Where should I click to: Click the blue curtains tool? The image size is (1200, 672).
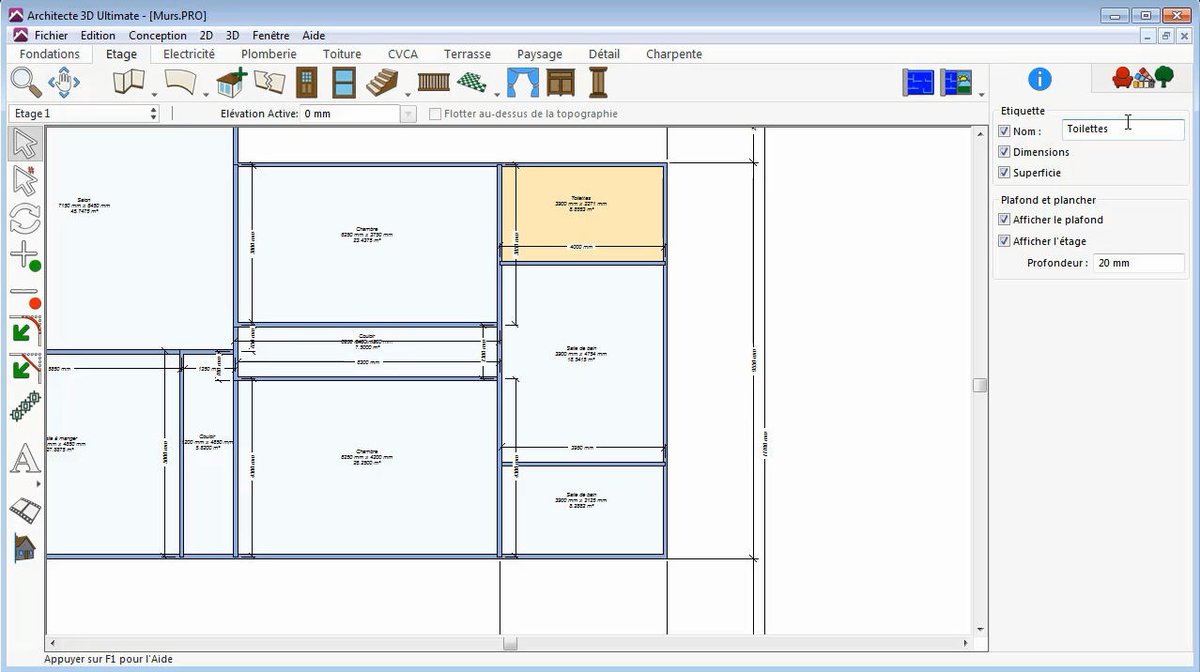pyautogui.click(x=523, y=82)
